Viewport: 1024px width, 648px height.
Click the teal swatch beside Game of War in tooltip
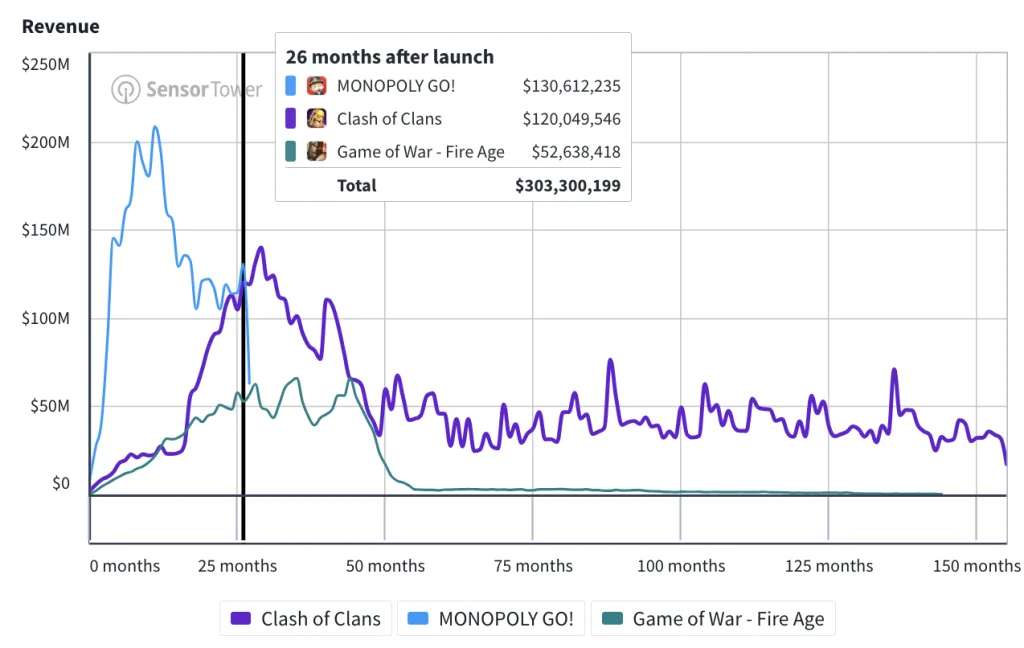[x=291, y=152]
